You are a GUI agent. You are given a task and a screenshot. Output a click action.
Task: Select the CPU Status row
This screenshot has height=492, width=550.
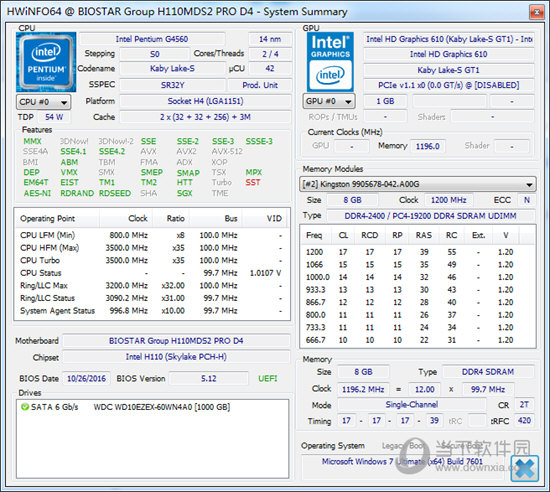coord(152,273)
